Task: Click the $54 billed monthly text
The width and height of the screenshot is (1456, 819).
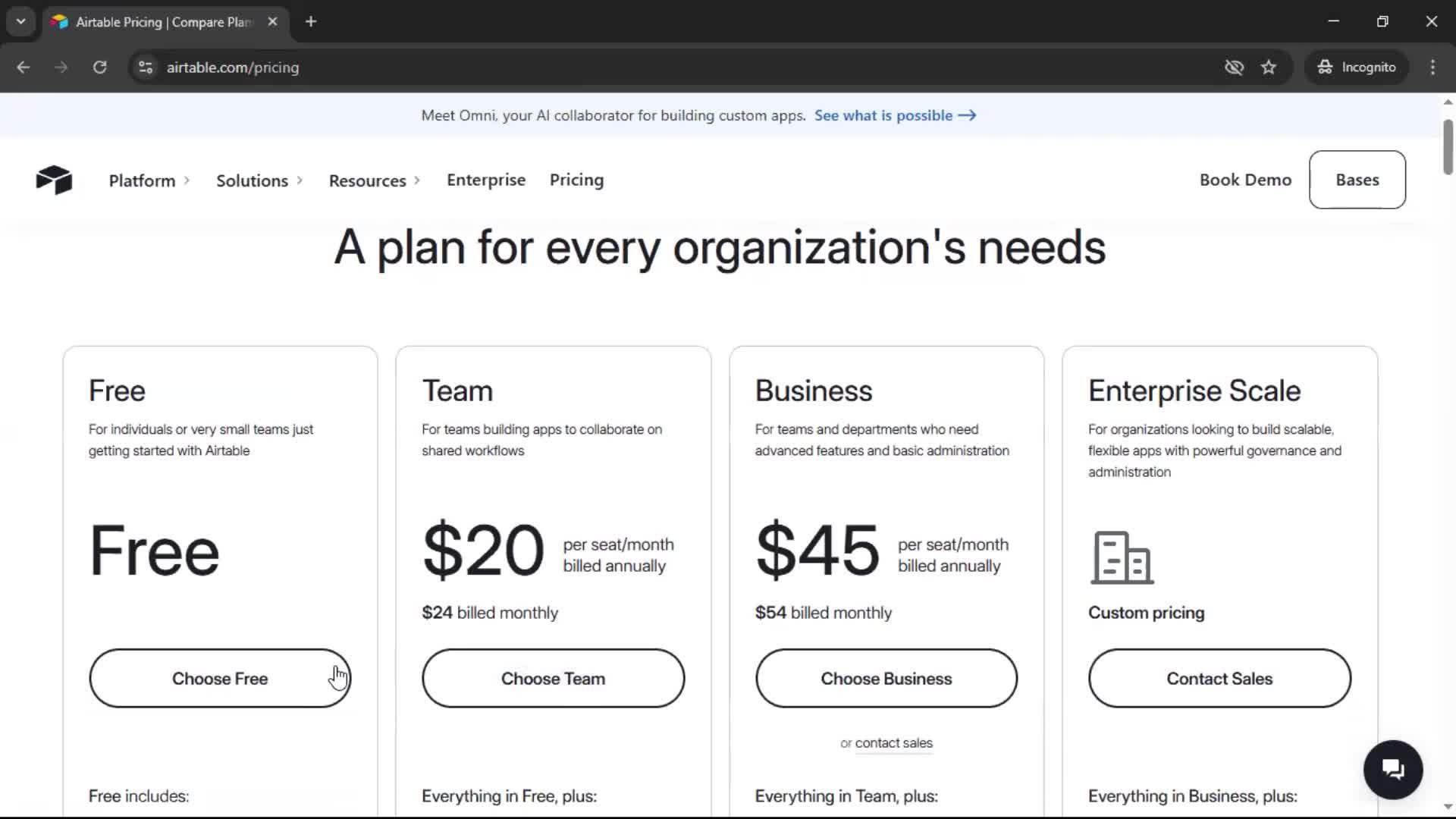Action: pyautogui.click(x=824, y=613)
